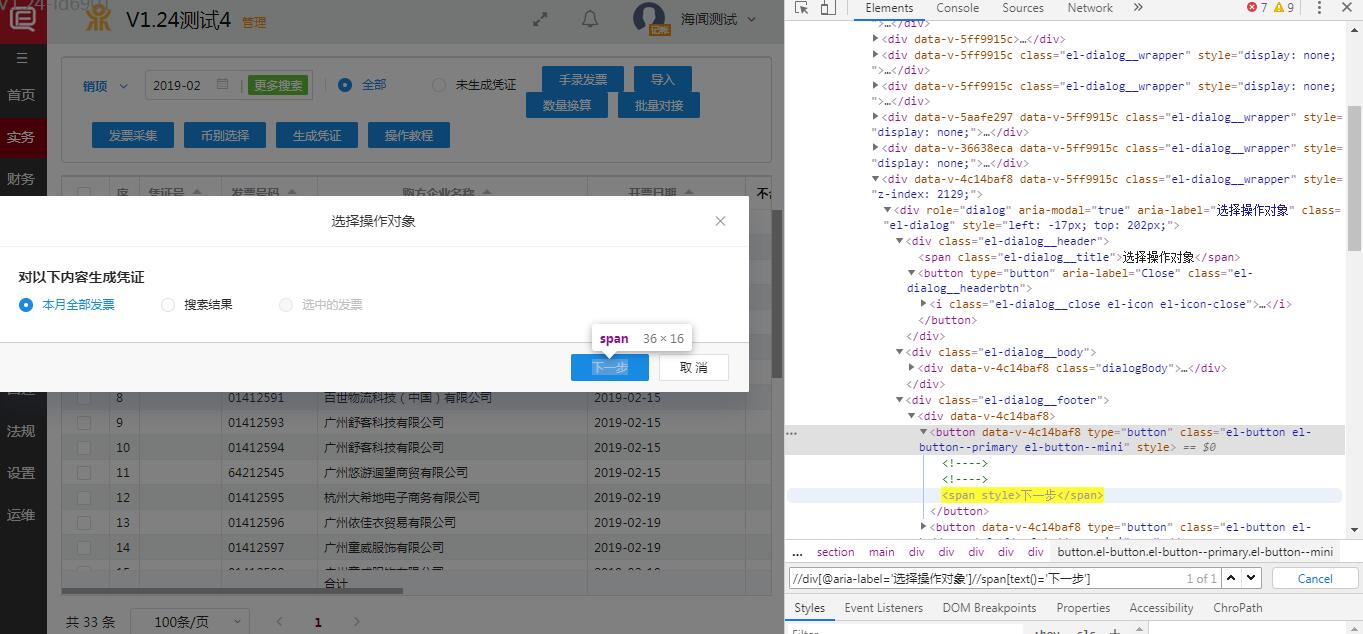The width and height of the screenshot is (1363, 634).
Task: Click the 发票采集 button
Action: pos(133,135)
